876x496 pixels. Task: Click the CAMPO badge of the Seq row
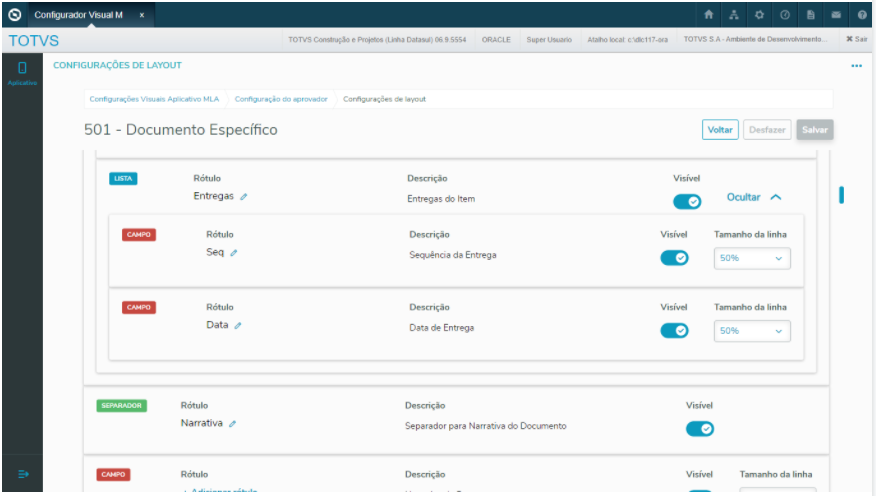139,235
